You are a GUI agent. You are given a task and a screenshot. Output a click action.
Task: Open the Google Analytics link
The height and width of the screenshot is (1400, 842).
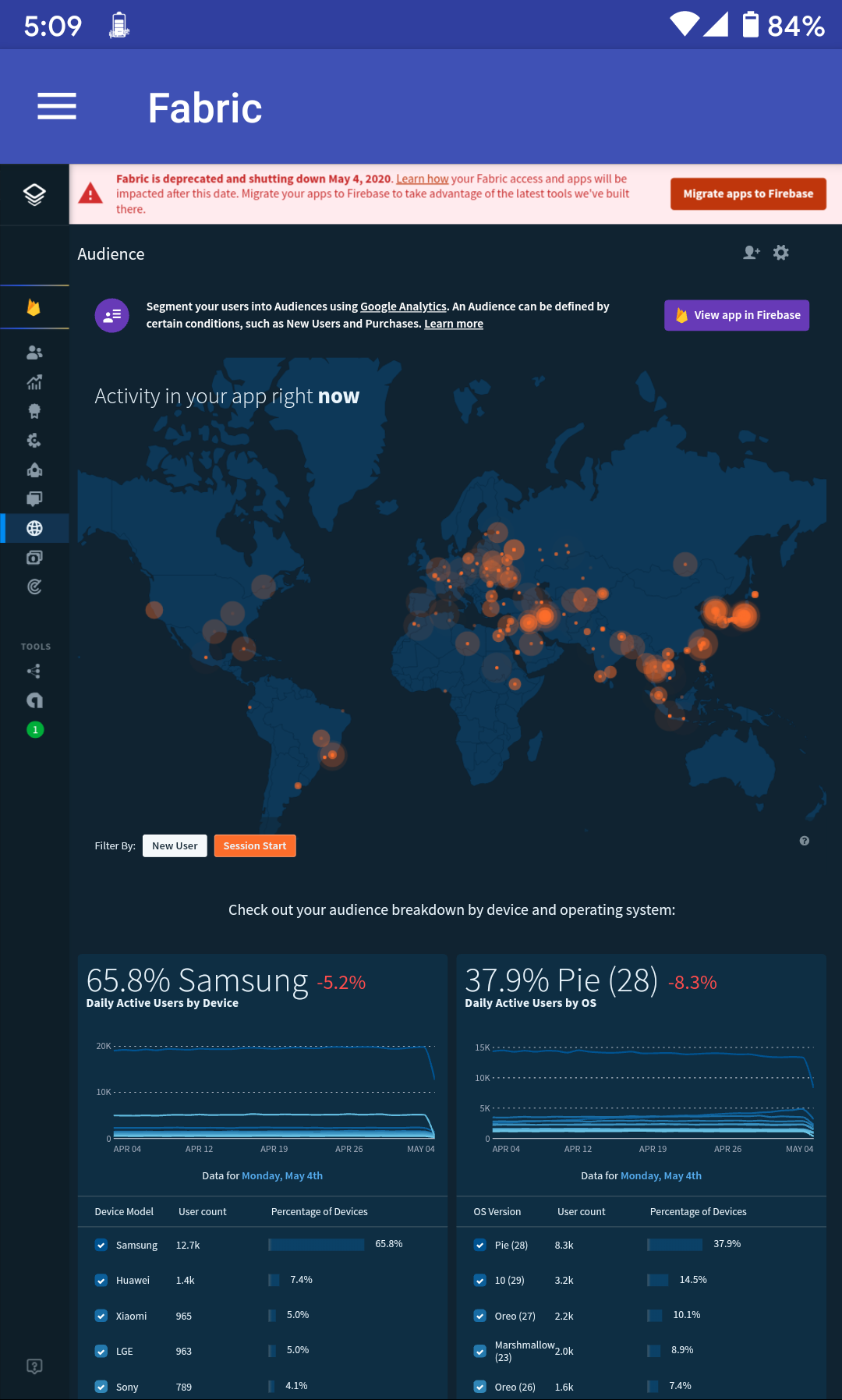pyautogui.click(x=403, y=307)
